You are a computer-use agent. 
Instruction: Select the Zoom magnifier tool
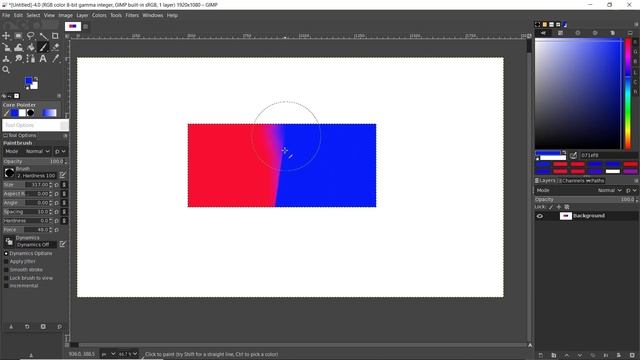pos(6,70)
